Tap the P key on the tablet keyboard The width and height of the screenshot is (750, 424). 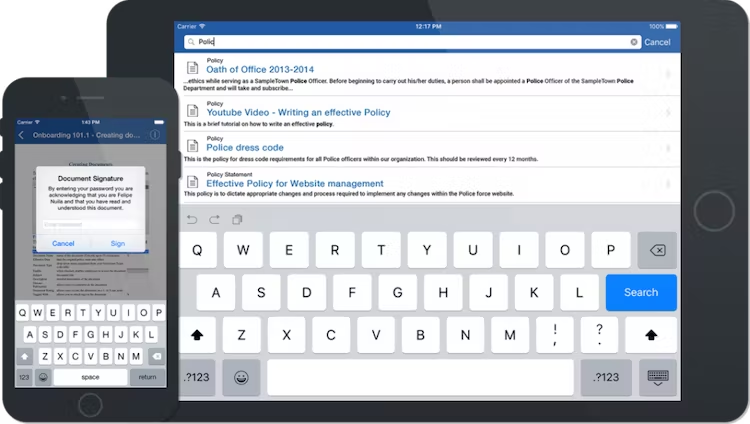(x=611, y=250)
